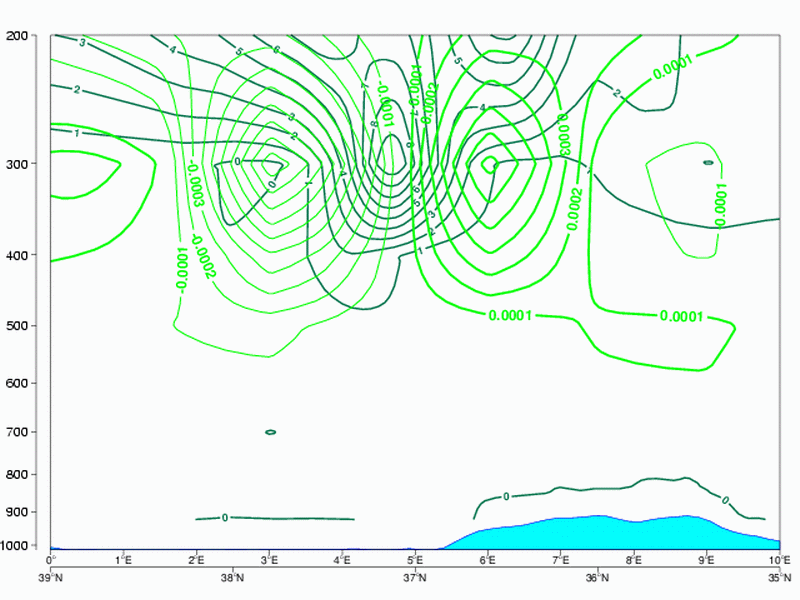
Task: Click the 37°N latitude label
Action: (x=414, y=577)
